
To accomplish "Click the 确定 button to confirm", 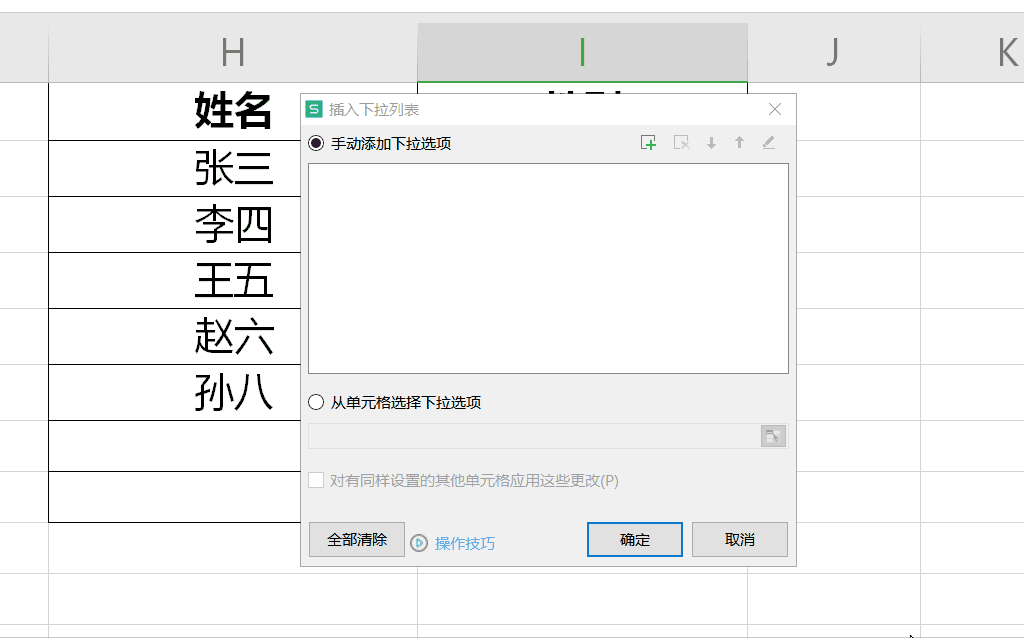I will click(x=634, y=539).
